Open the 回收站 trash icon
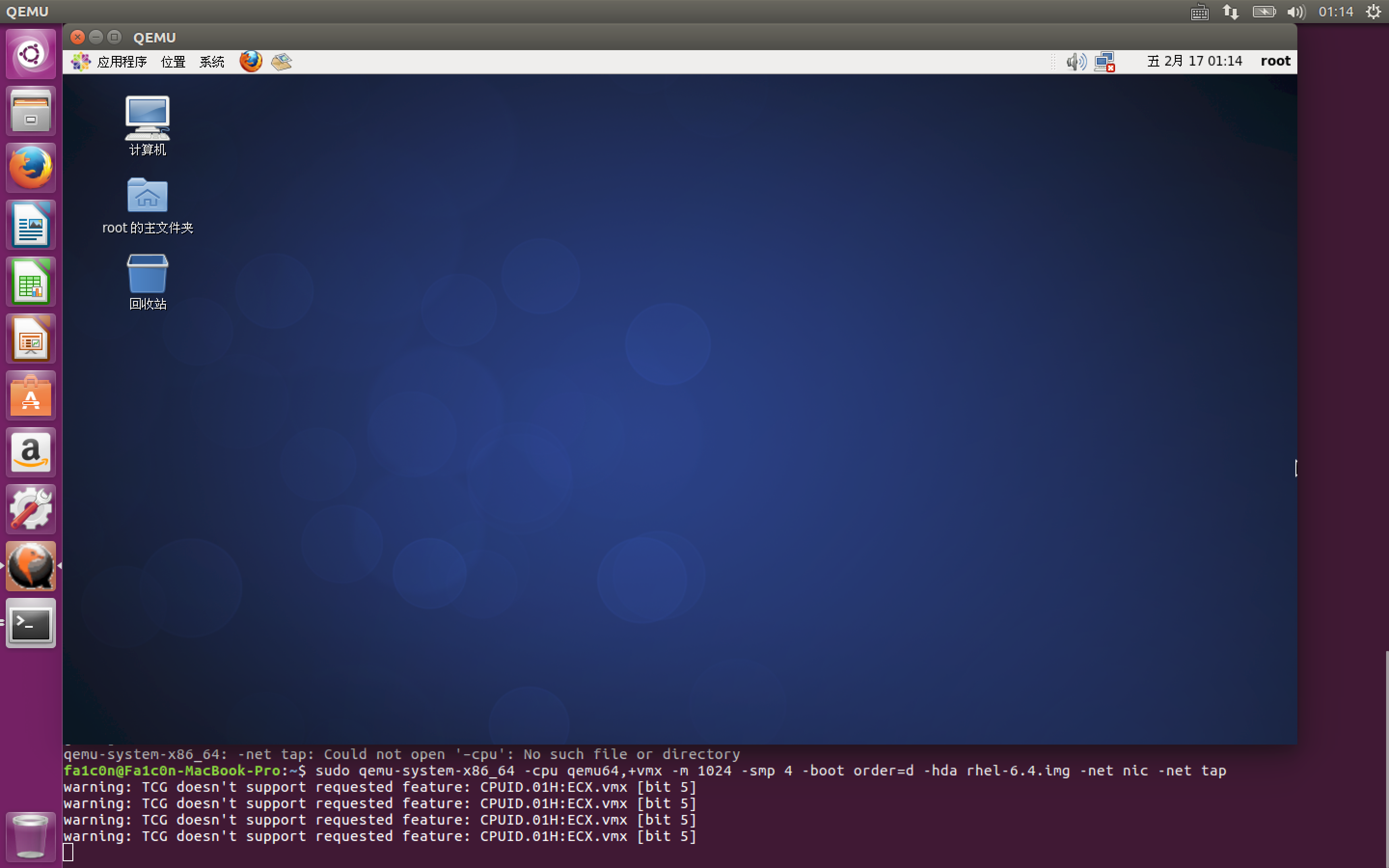1389x868 pixels. 148,274
